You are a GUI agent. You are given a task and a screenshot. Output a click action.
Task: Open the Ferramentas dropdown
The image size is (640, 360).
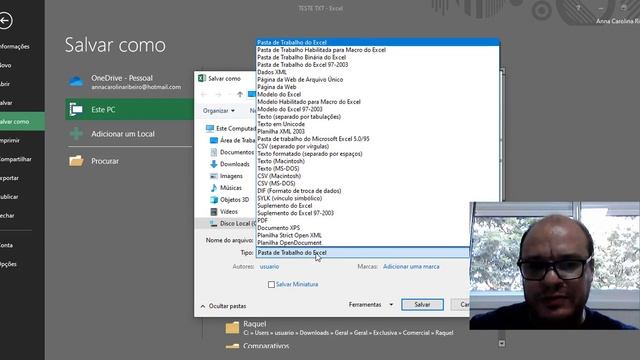click(371, 304)
